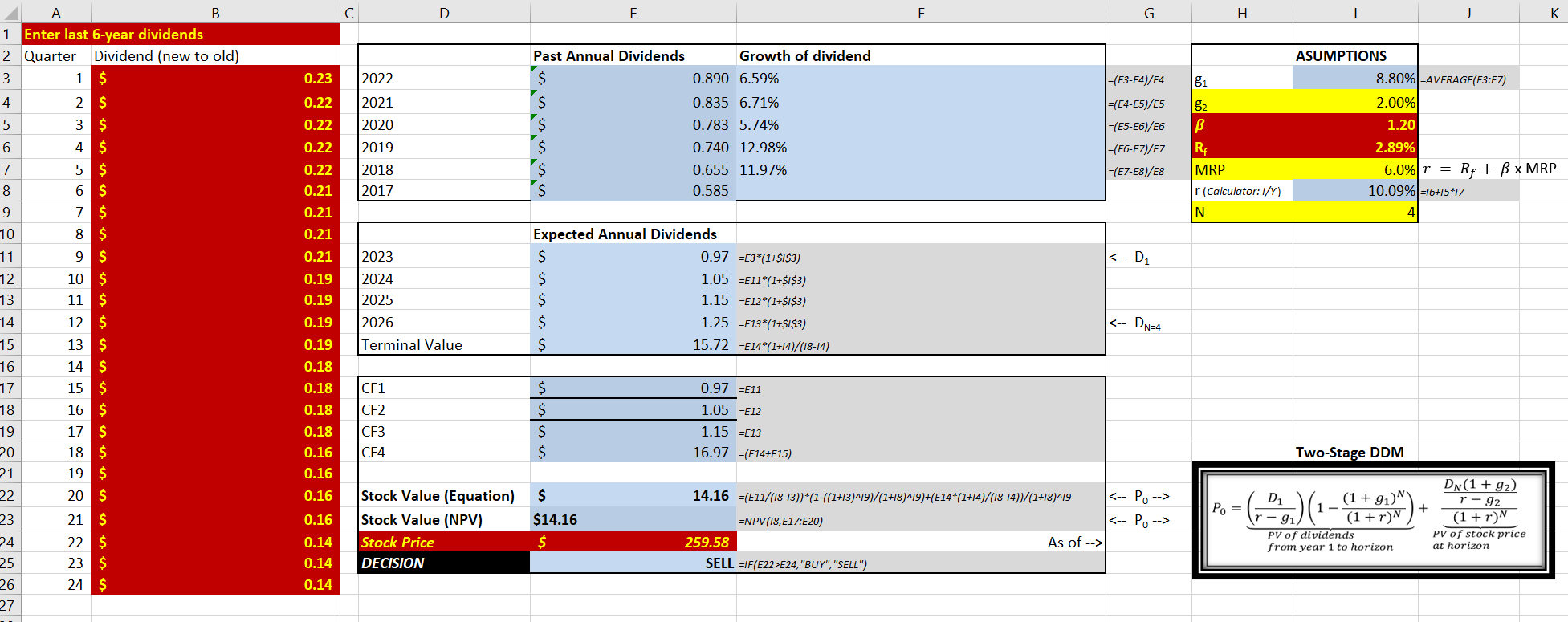
Task: Select 2017 dividend value 0.585
Action: pyautogui.click(x=633, y=190)
